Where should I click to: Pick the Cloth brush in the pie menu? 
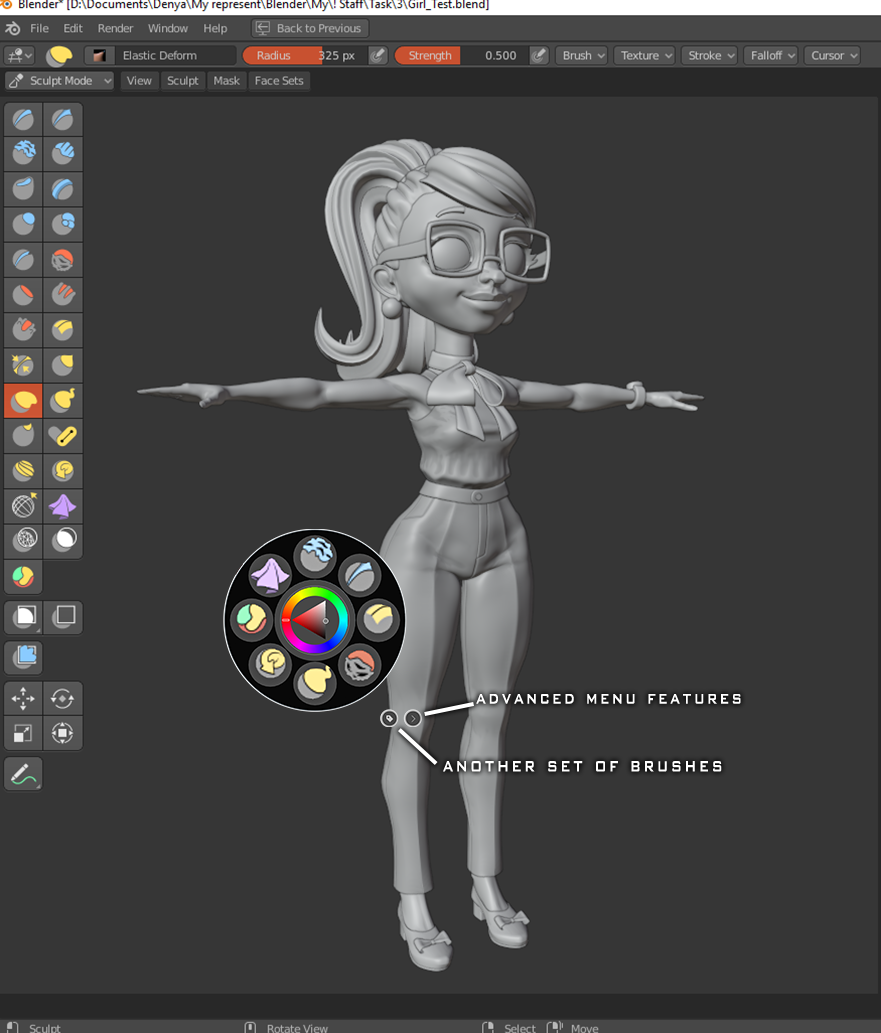coord(270,574)
